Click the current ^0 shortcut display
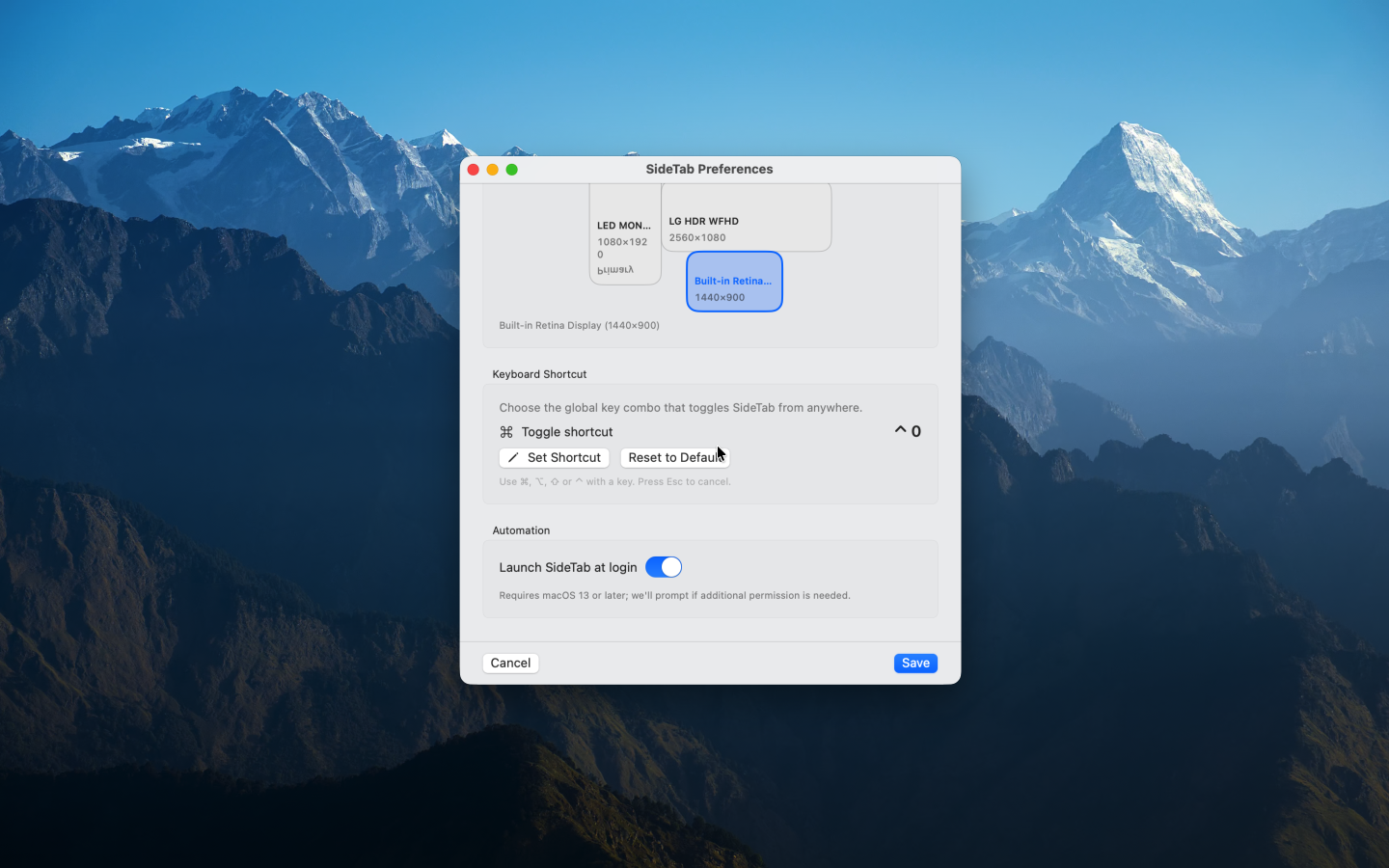This screenshot has height=868, width=1389. point(908,430)
